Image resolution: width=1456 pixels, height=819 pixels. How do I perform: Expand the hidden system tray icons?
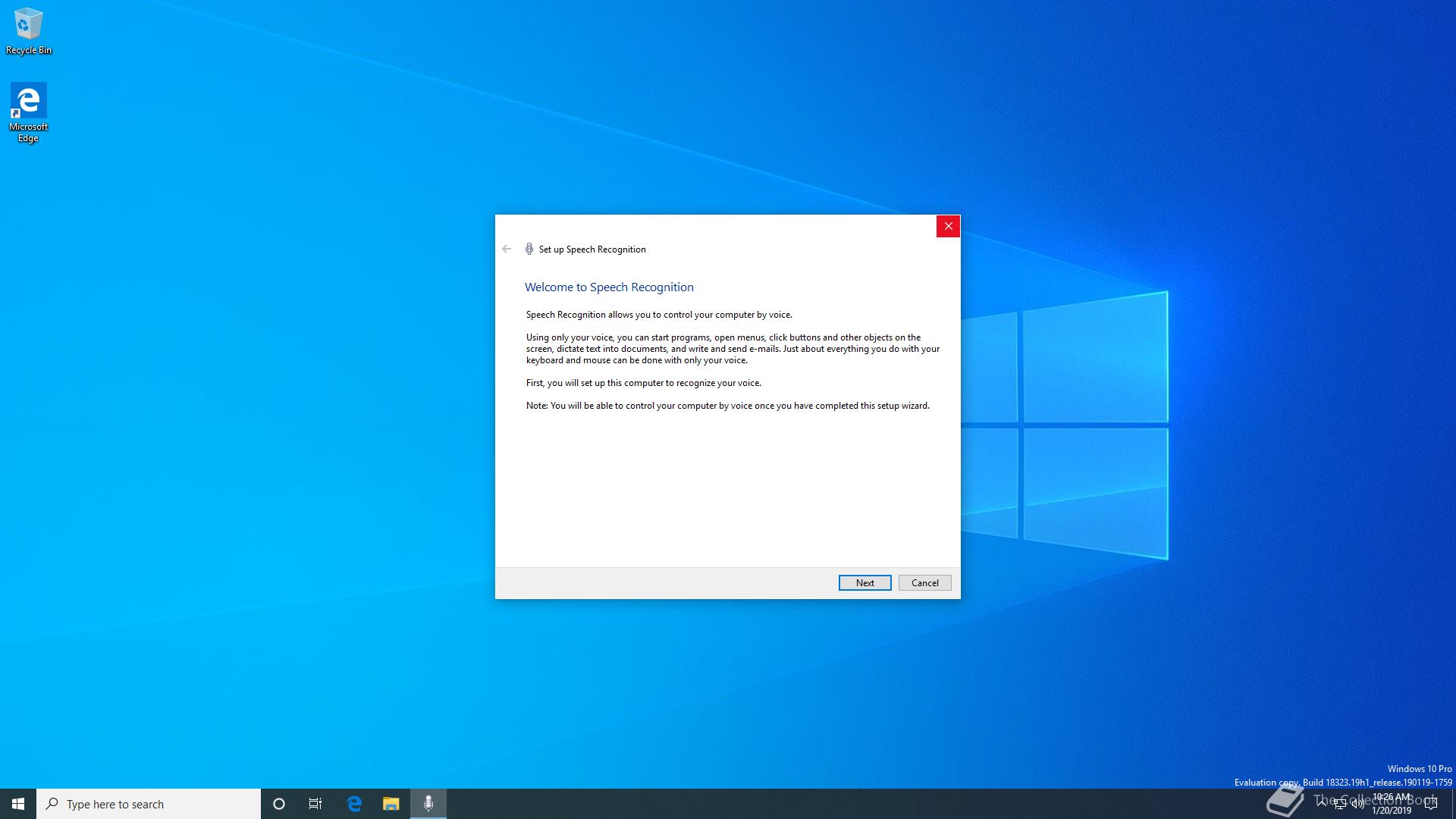point(1322,804)
